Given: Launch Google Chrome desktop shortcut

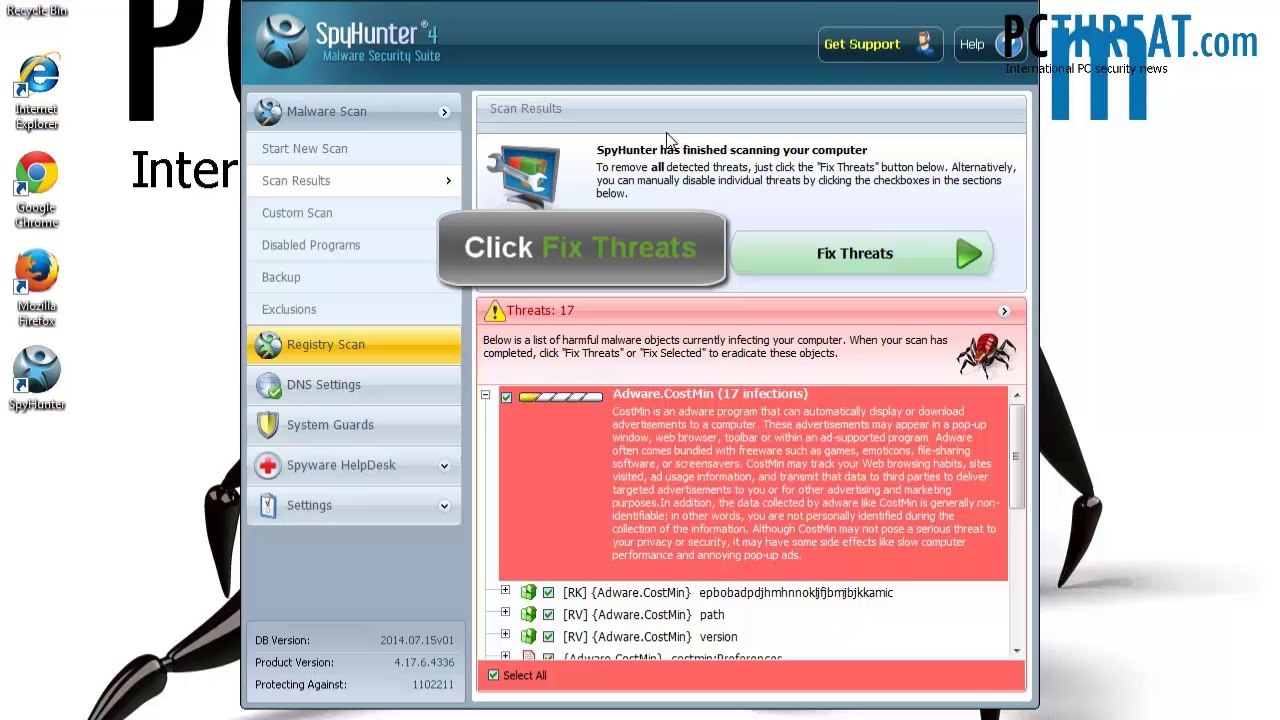Looking at the screenshot, I should coord(37,190).
